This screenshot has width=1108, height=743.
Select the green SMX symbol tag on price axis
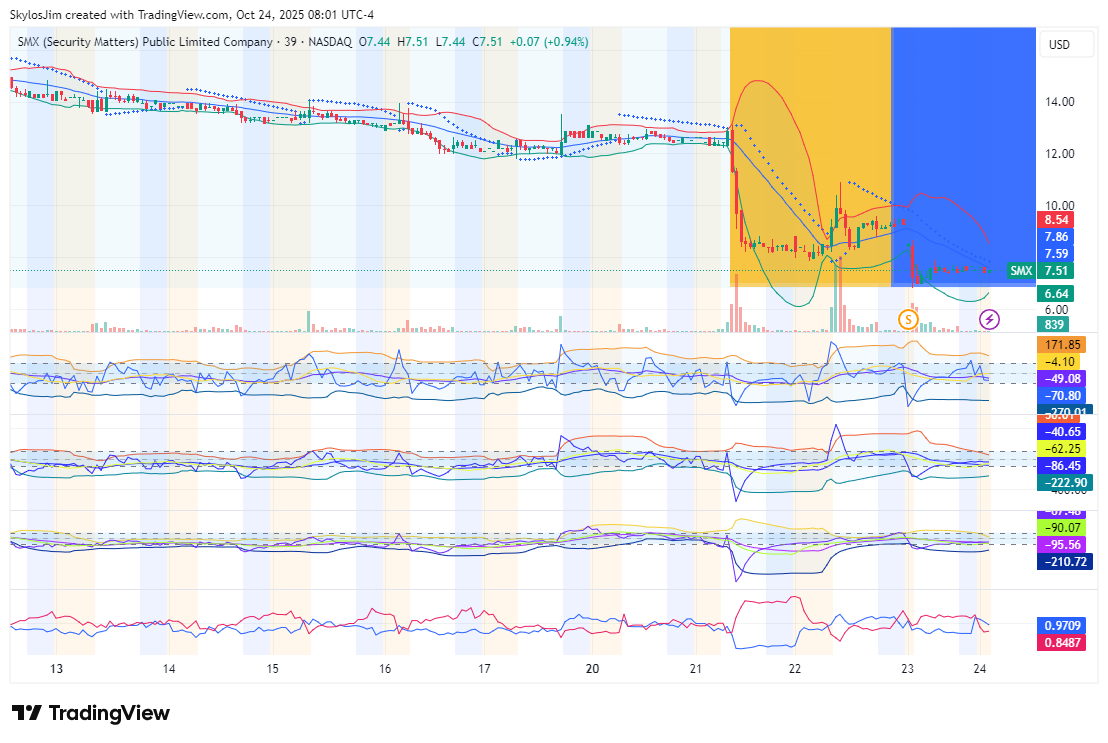click(1020, 270)
